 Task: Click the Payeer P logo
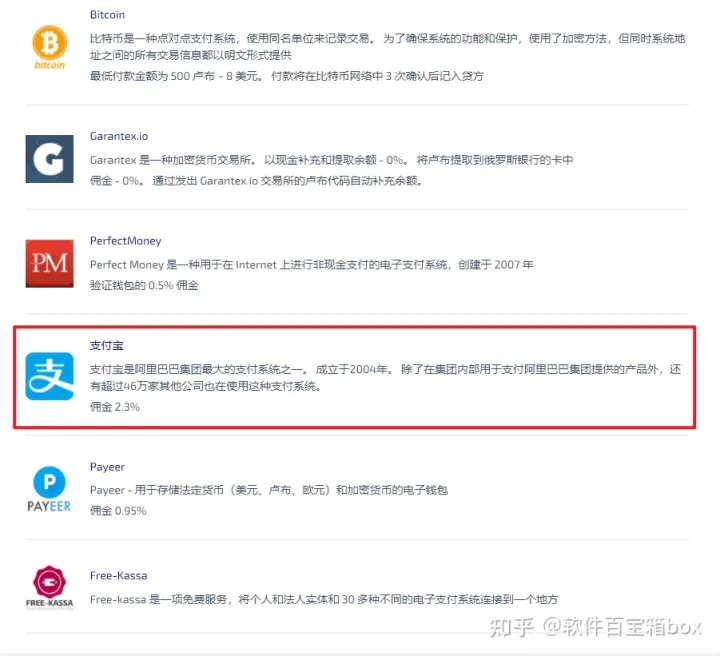(x=49, y=489)
